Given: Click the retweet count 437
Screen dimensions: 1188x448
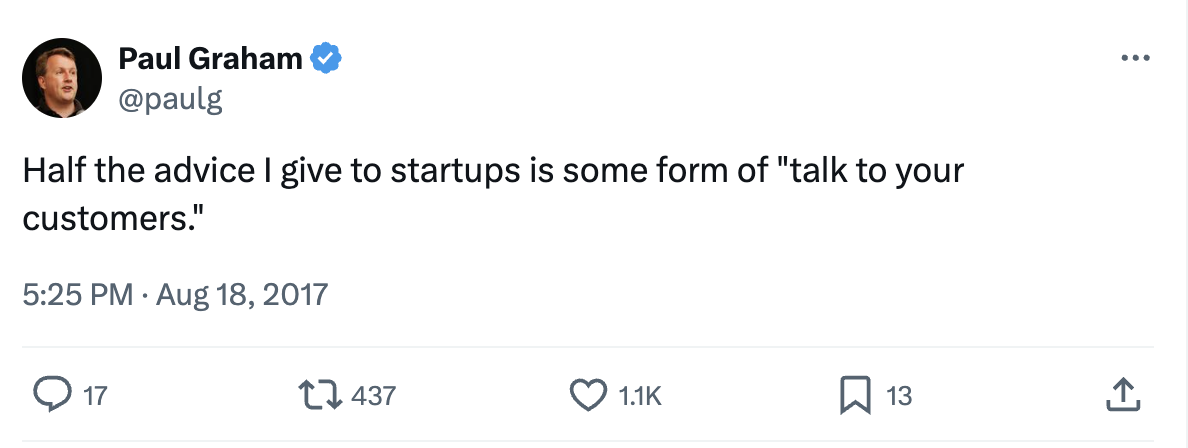Looking at the screenshot, I should coord(375,396).
